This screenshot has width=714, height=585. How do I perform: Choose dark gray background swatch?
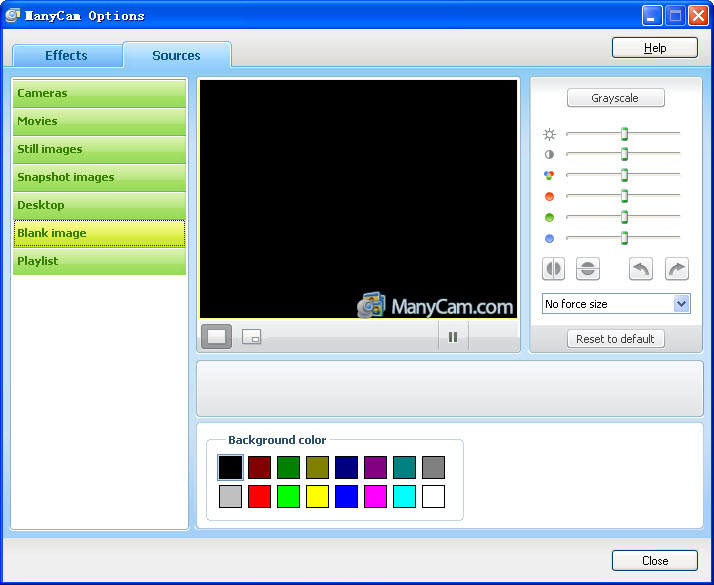pos(434,468)
